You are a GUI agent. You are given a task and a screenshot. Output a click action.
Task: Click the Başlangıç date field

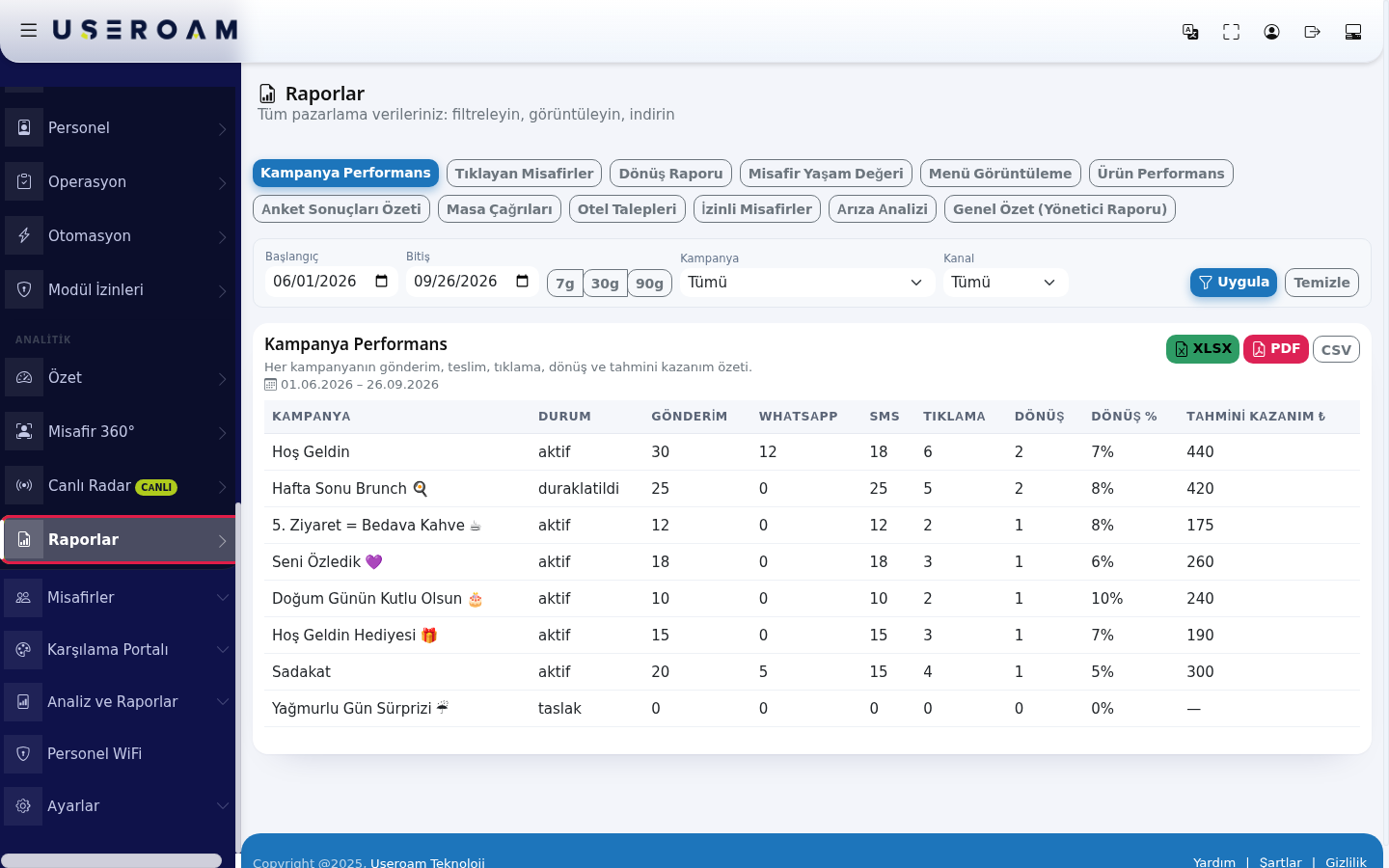tap(331, 282)
